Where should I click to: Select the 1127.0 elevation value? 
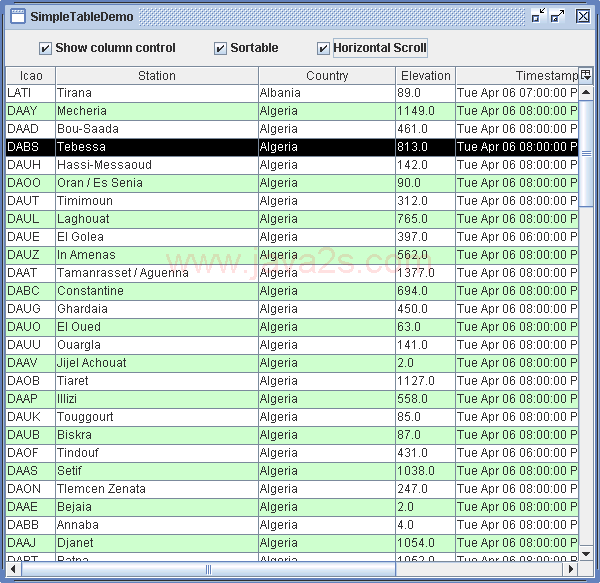[426, 381]
